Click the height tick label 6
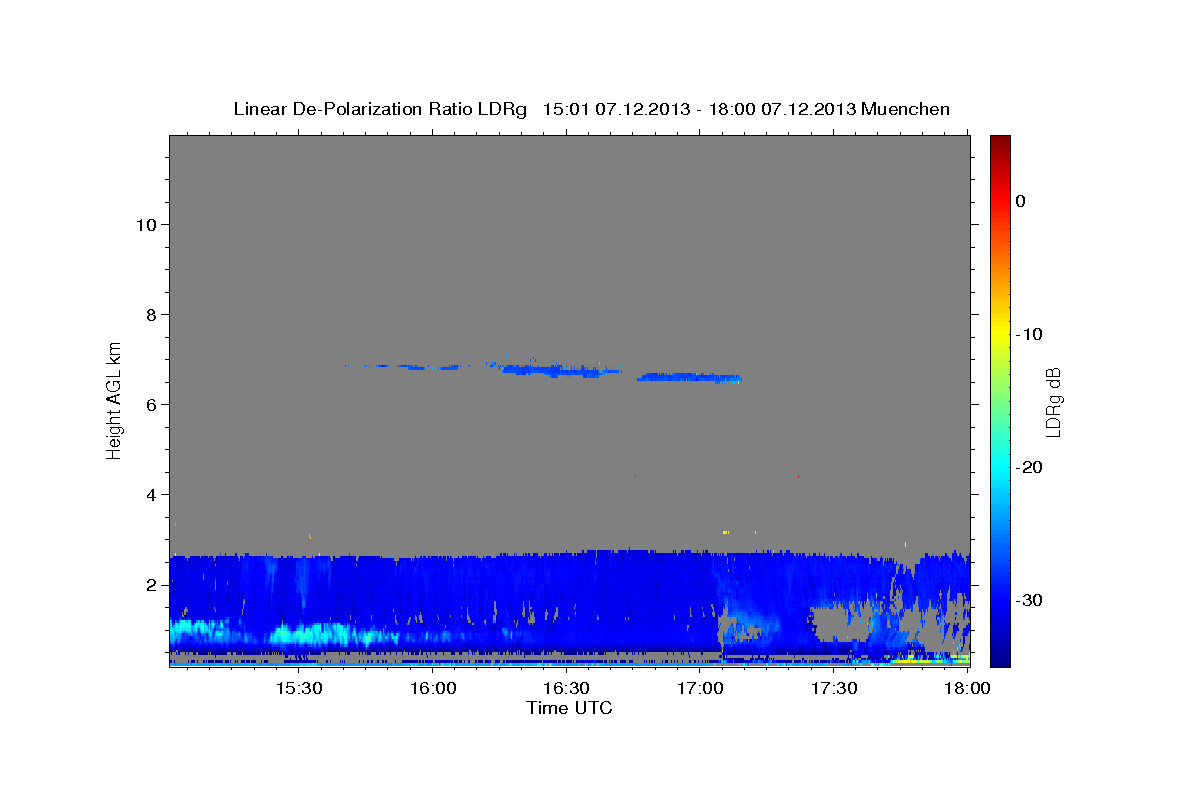This screenshot has width=1200, height=800. pos(151,404)
